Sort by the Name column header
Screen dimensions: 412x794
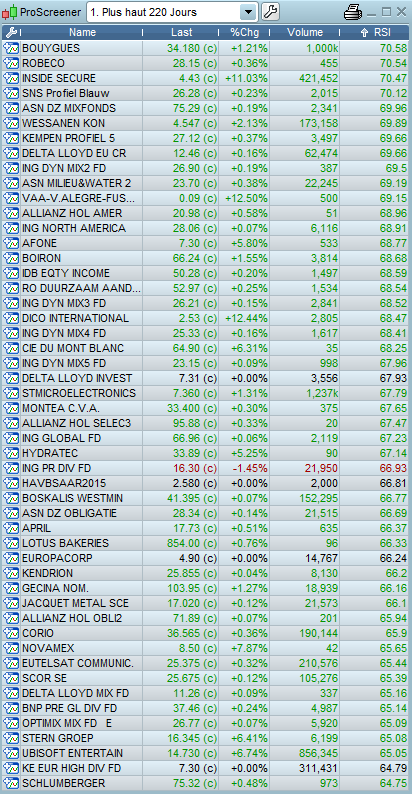pos(83,32)
